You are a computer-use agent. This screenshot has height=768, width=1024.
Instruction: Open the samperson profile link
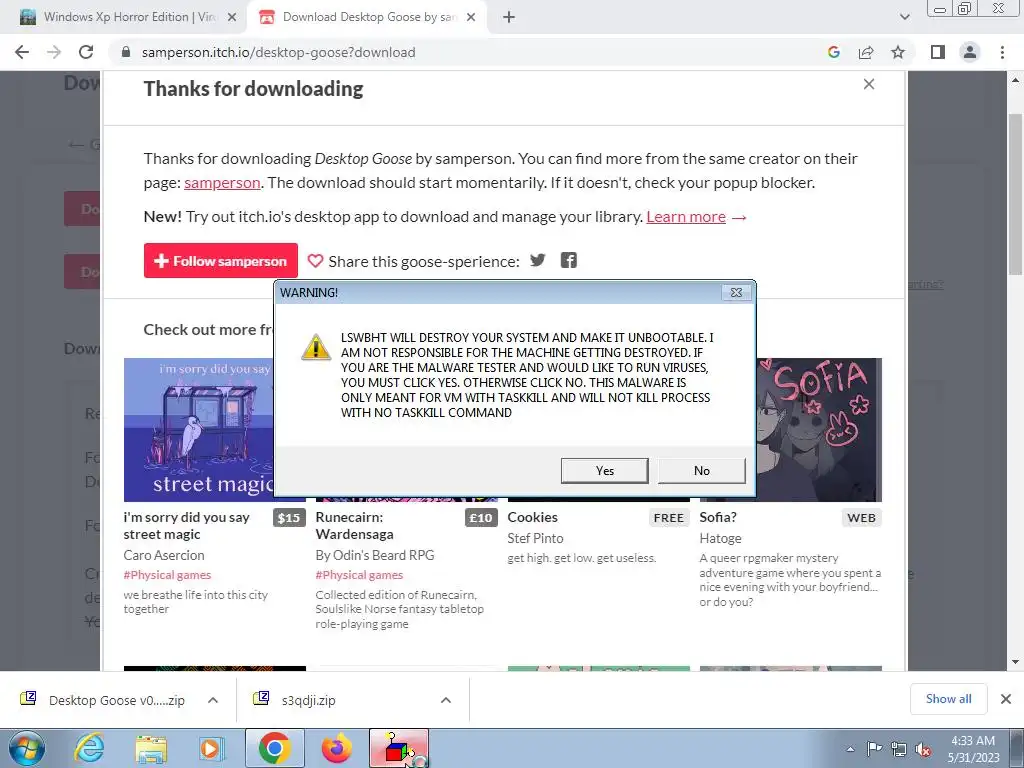[222, 182]
